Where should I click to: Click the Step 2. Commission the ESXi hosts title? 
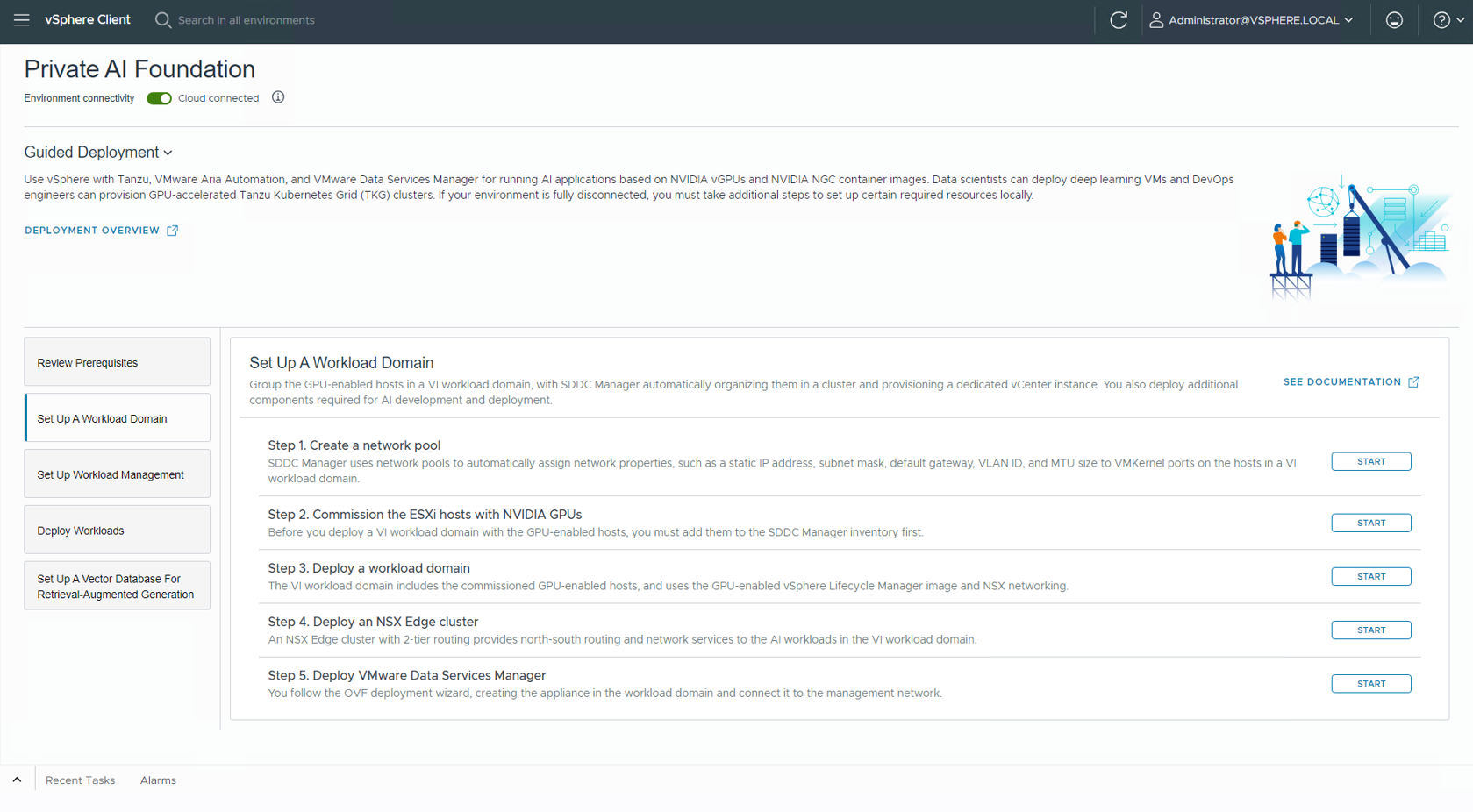(x=425, y=515)
